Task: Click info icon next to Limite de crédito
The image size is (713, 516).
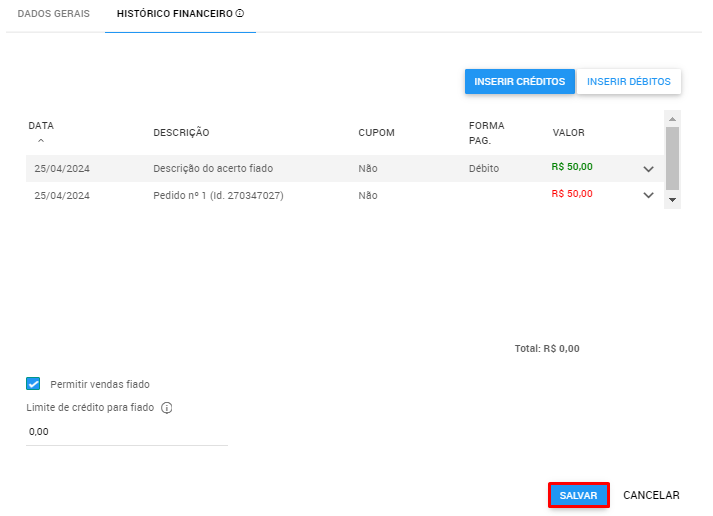Action: click(167, 408)
